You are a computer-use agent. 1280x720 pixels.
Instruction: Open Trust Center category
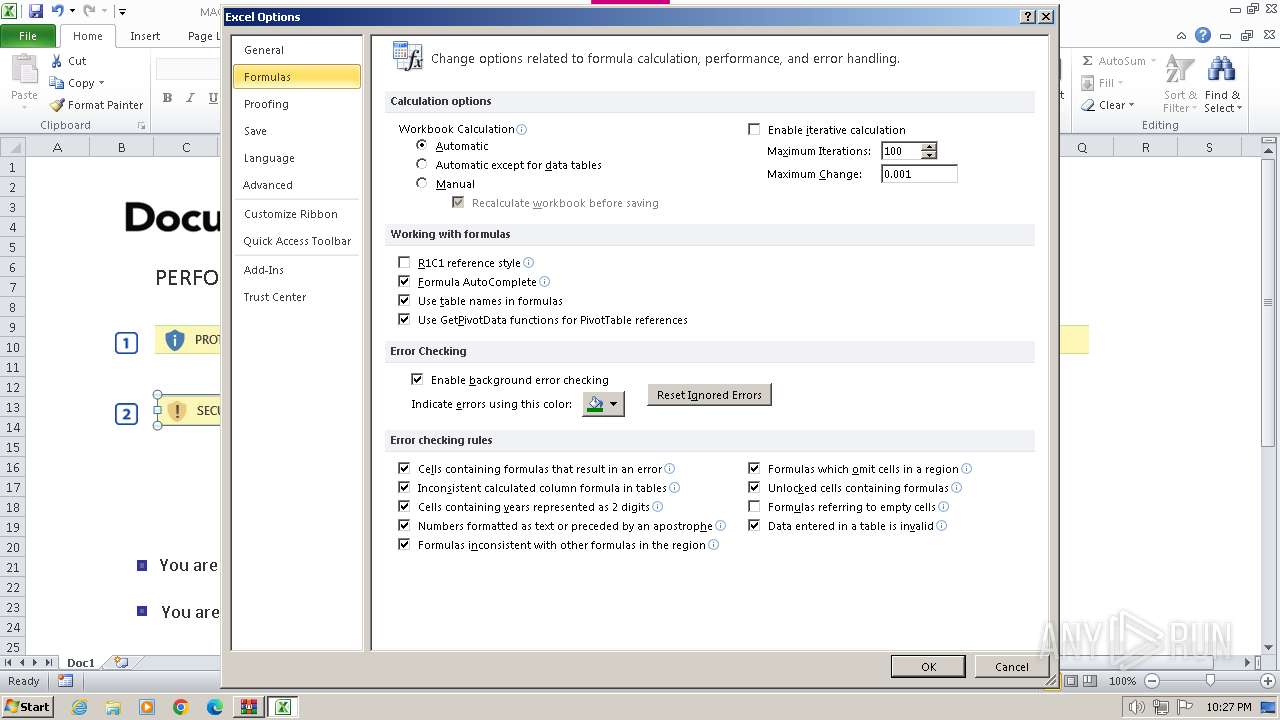click(296, 297)
